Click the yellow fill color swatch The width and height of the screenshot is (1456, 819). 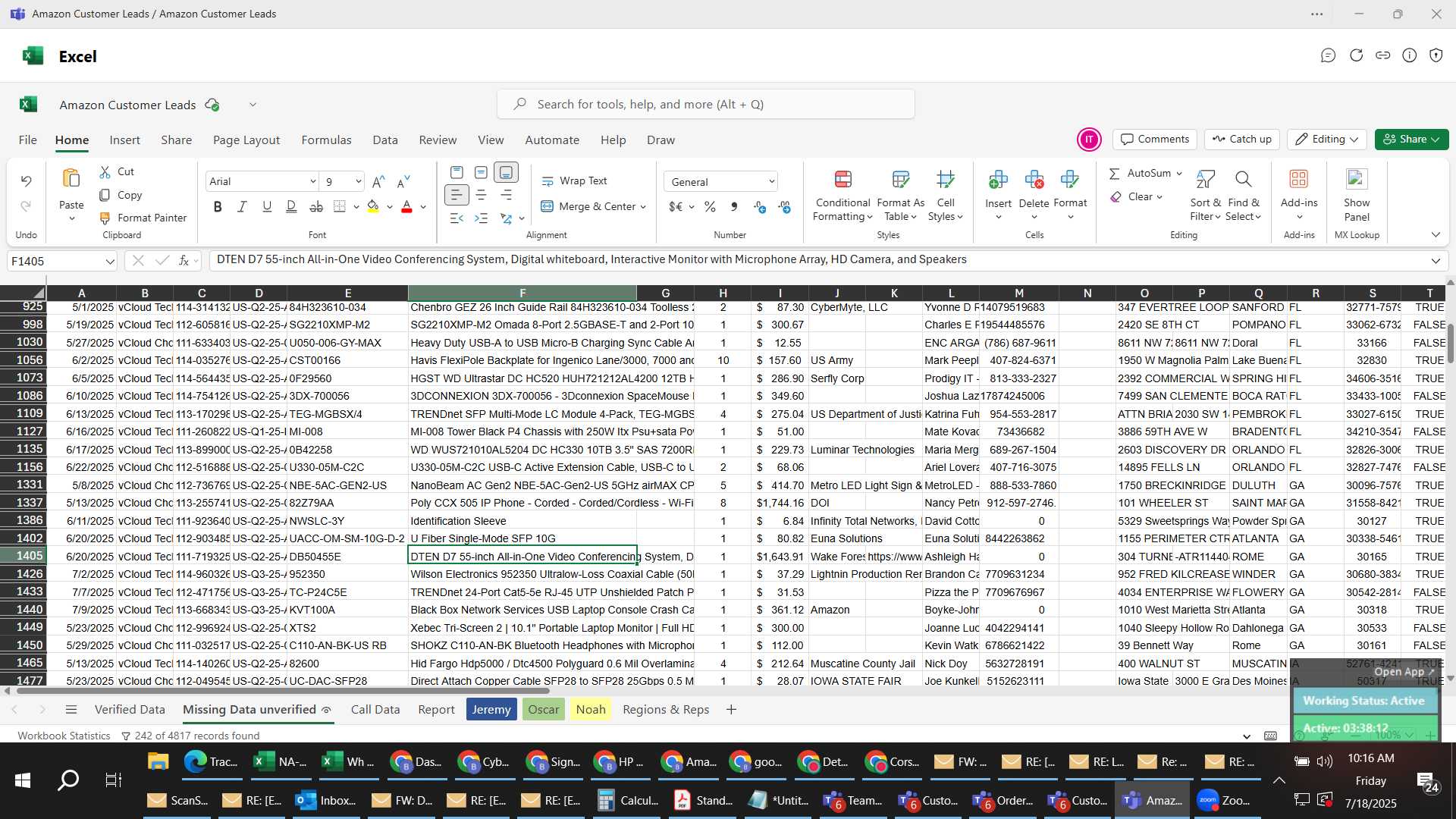(373, 206)
